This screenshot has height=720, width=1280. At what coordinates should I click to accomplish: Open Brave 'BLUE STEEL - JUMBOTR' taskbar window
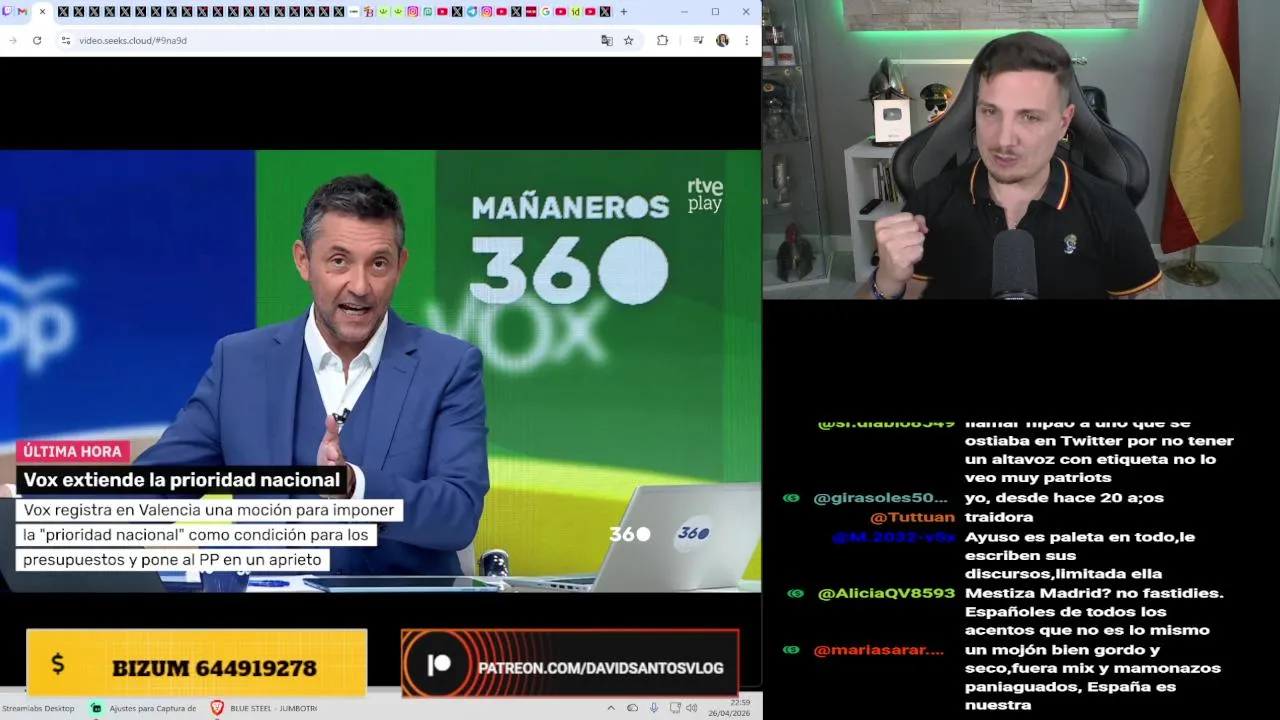(x=264, y=708)
